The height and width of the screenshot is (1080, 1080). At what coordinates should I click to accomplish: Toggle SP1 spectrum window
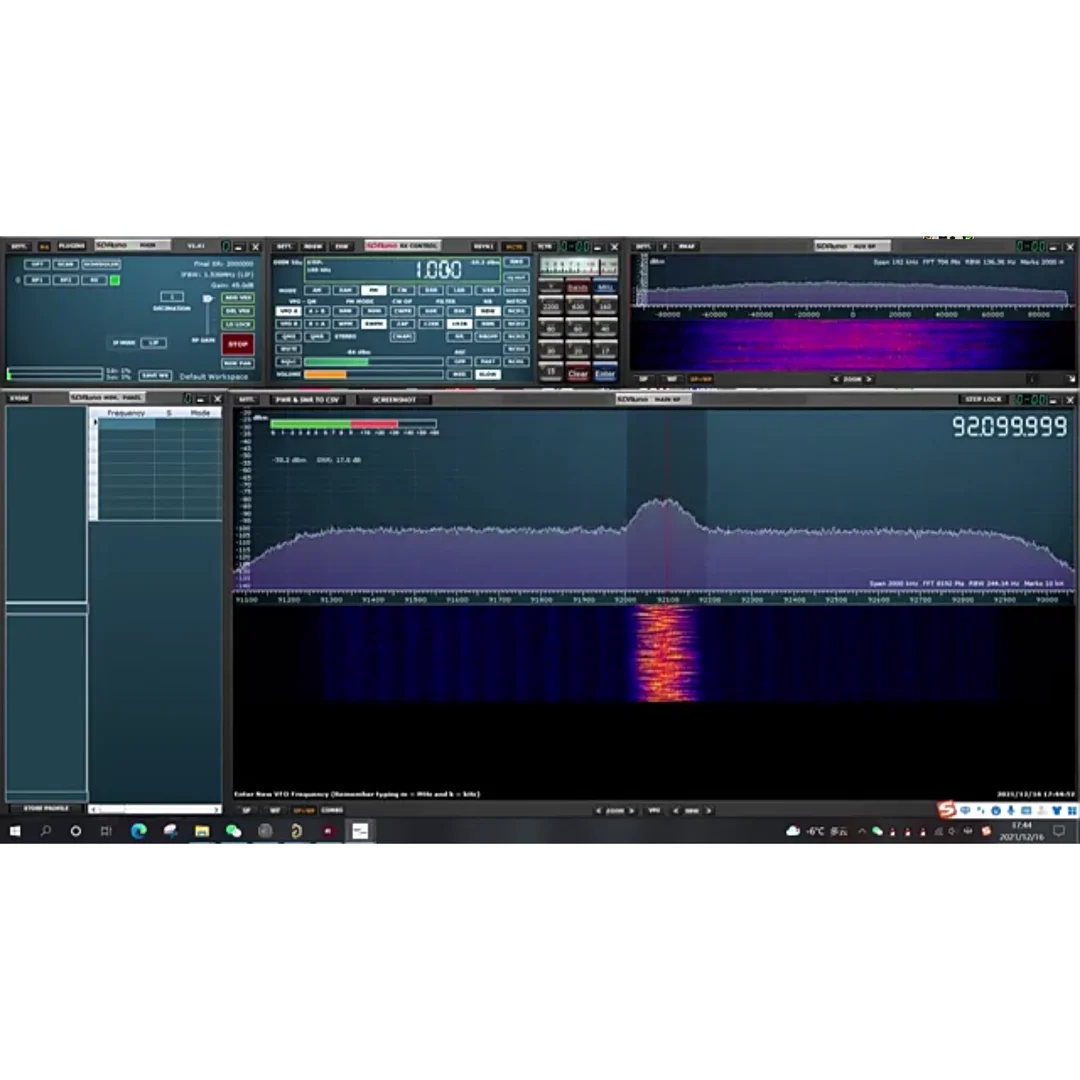[x=37, y=280]
